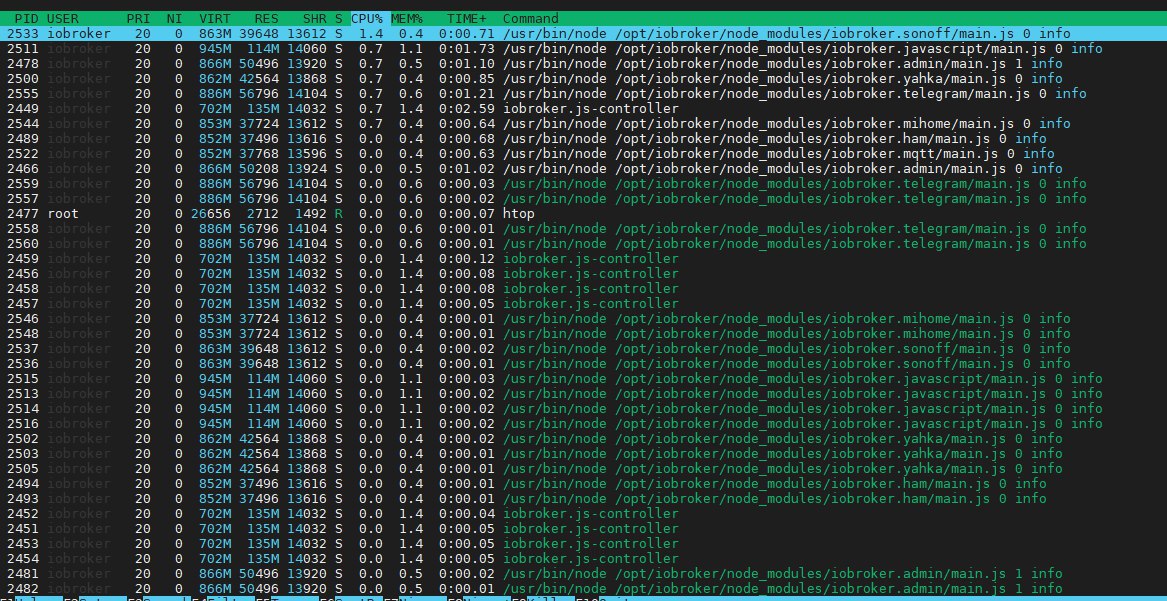
Task: Select mihome thread PID 2548
Action: point(584,333)
